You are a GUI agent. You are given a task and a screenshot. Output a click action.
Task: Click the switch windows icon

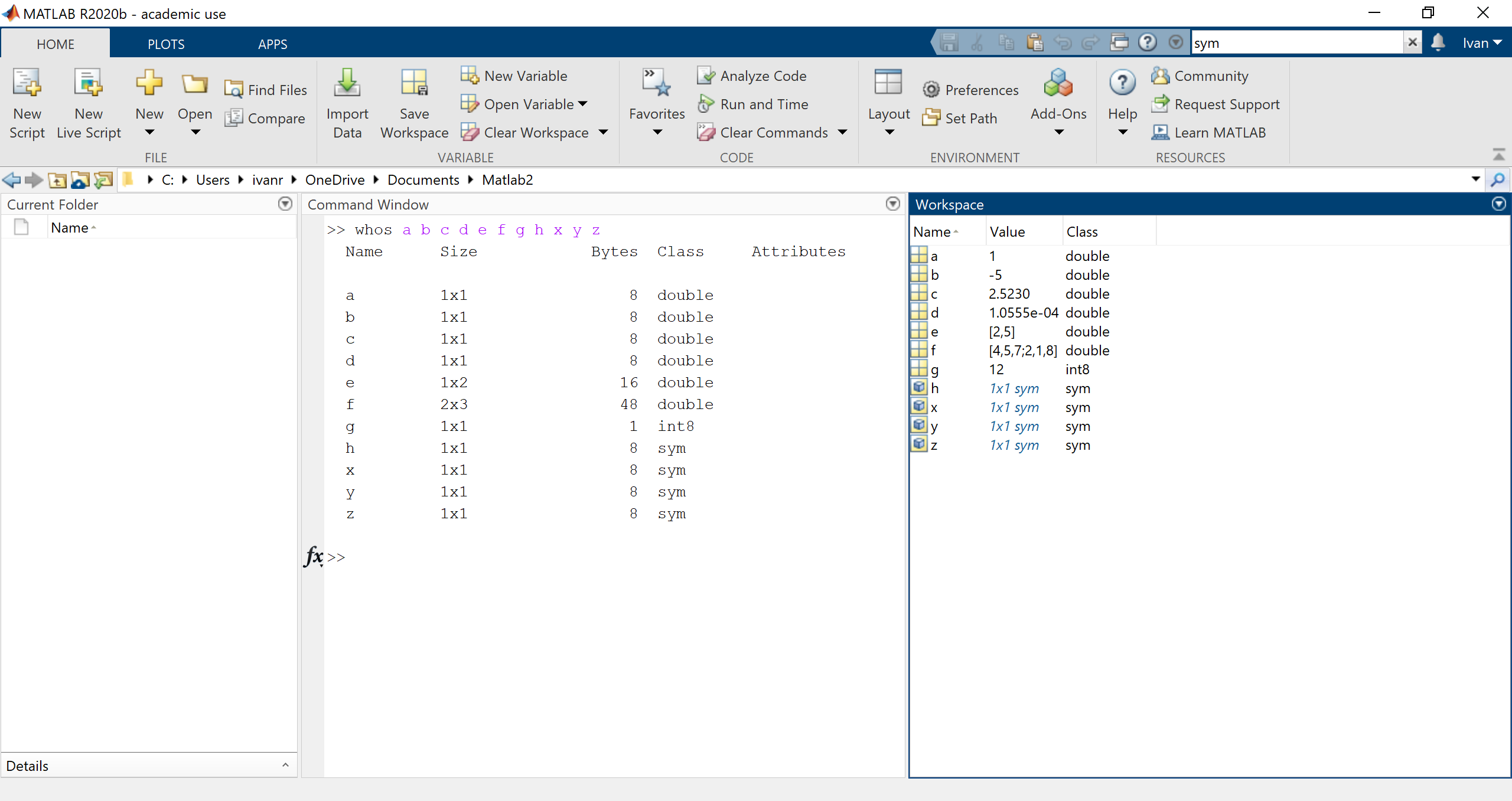tap(1119, 42)
